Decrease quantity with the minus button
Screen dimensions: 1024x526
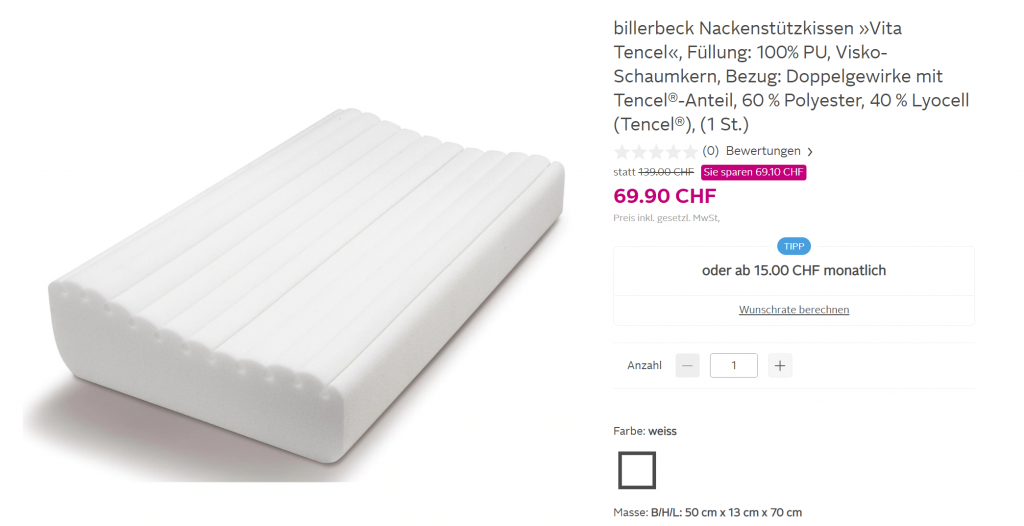(x=687, y=365)
